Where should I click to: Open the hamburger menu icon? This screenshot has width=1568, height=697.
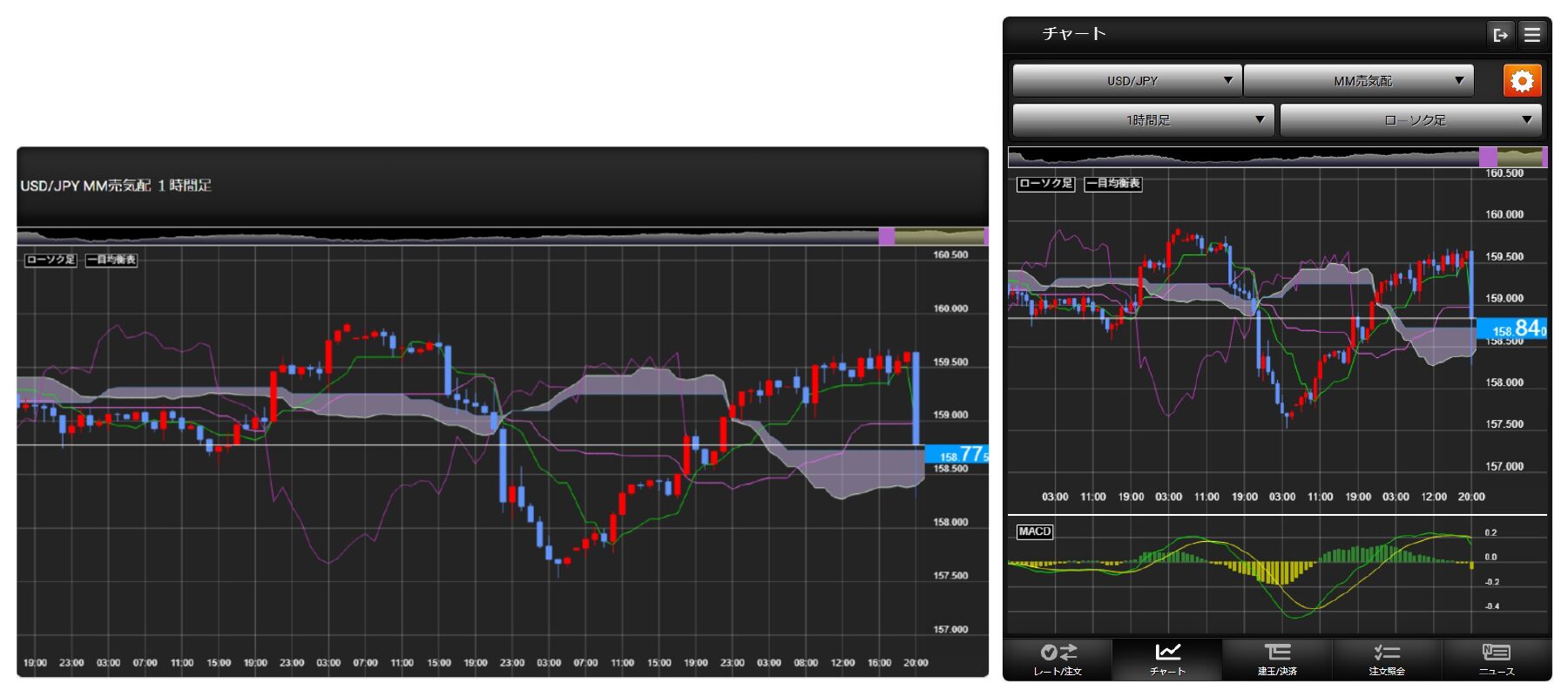pos(1532,35)
